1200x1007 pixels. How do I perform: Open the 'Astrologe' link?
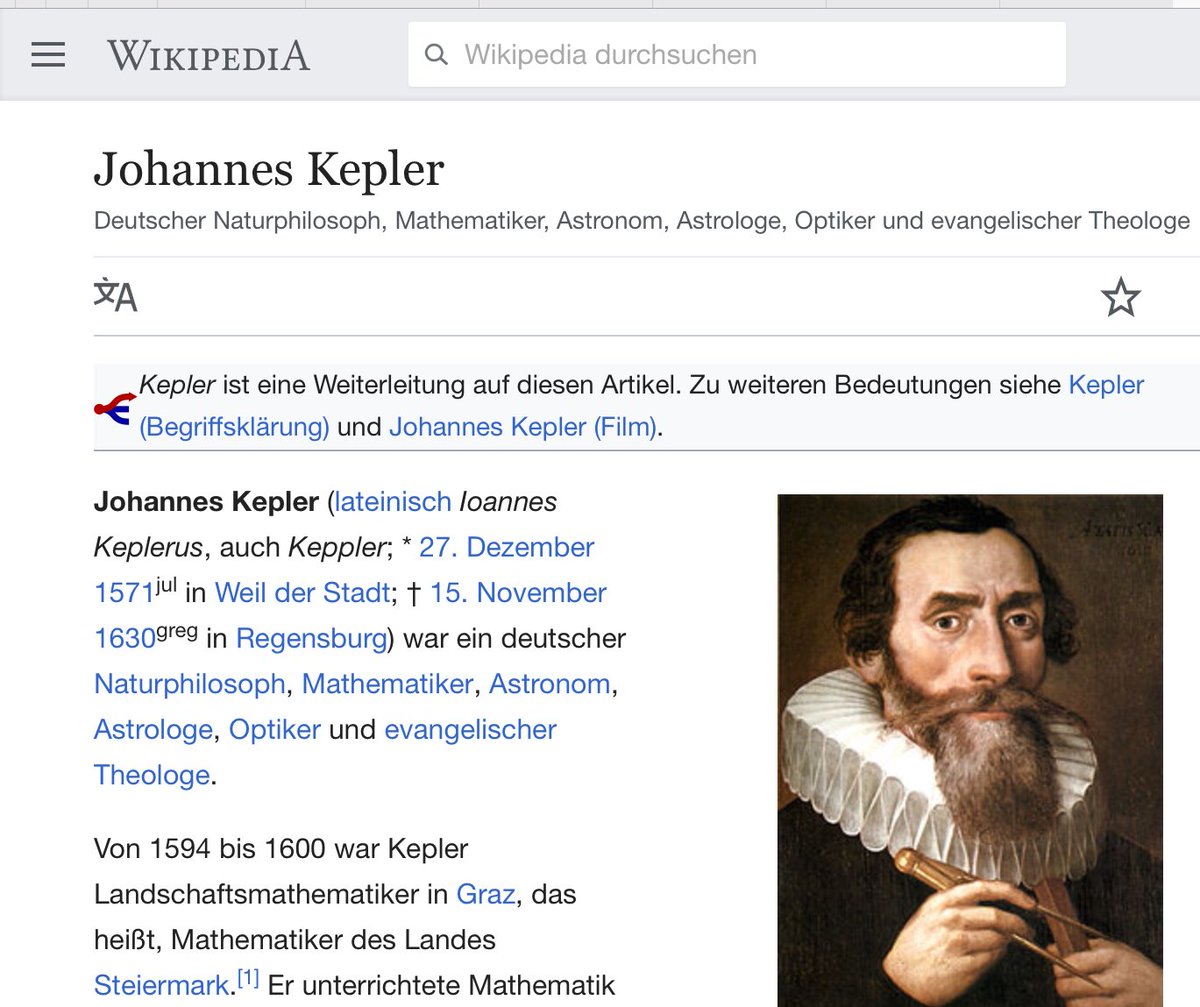pos(153,730)
